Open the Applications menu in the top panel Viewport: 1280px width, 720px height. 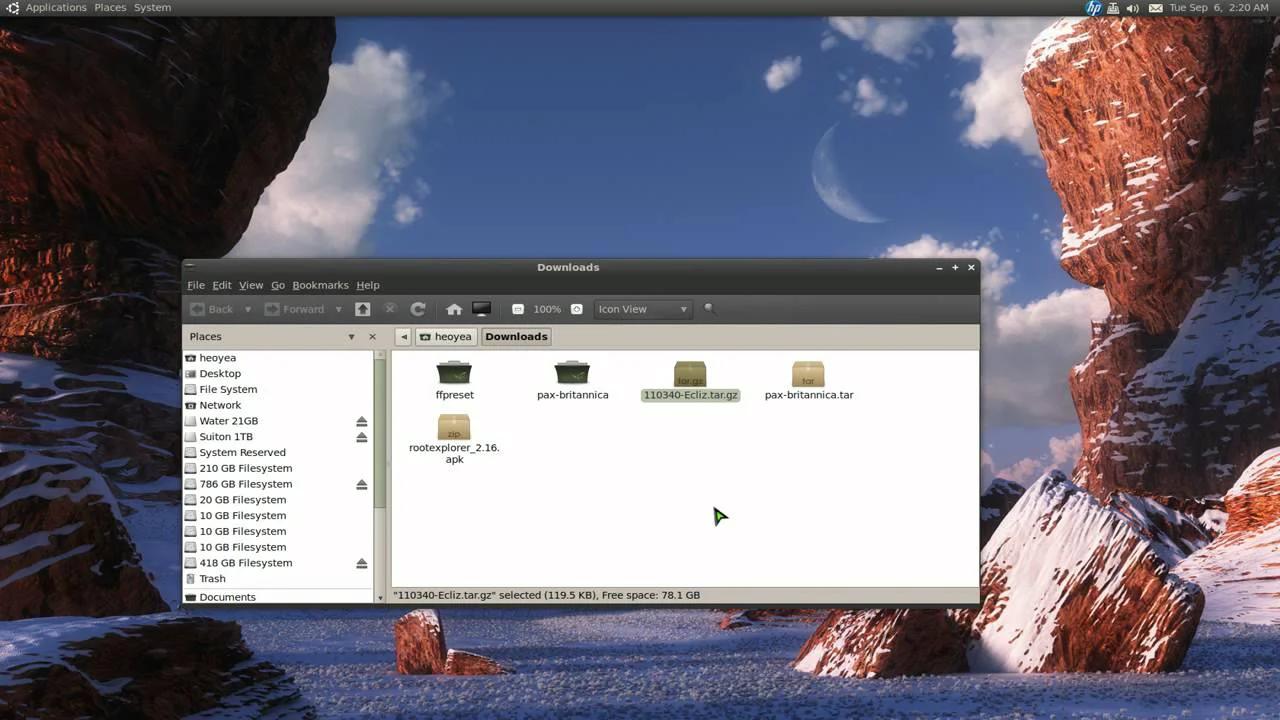pos(55,7)
